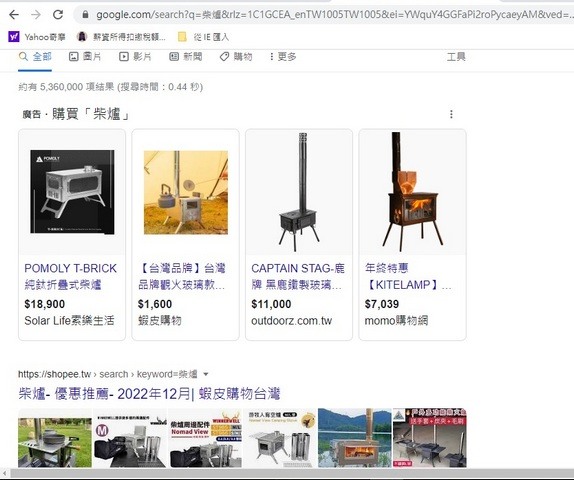Click the shopee.tw URL breadcrumb
This screenshot has width=574, height=480.
[108, 374]
